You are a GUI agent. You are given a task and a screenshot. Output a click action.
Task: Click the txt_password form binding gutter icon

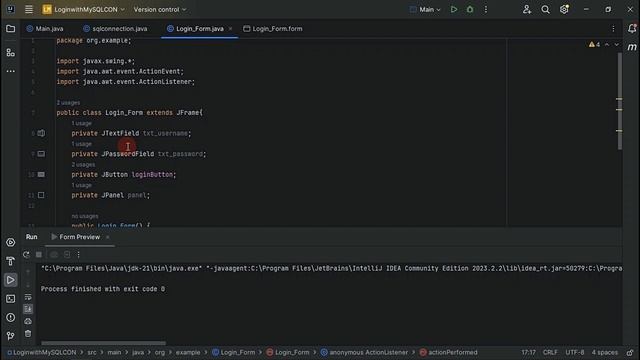pyautogui.click(x=41, y=154)
